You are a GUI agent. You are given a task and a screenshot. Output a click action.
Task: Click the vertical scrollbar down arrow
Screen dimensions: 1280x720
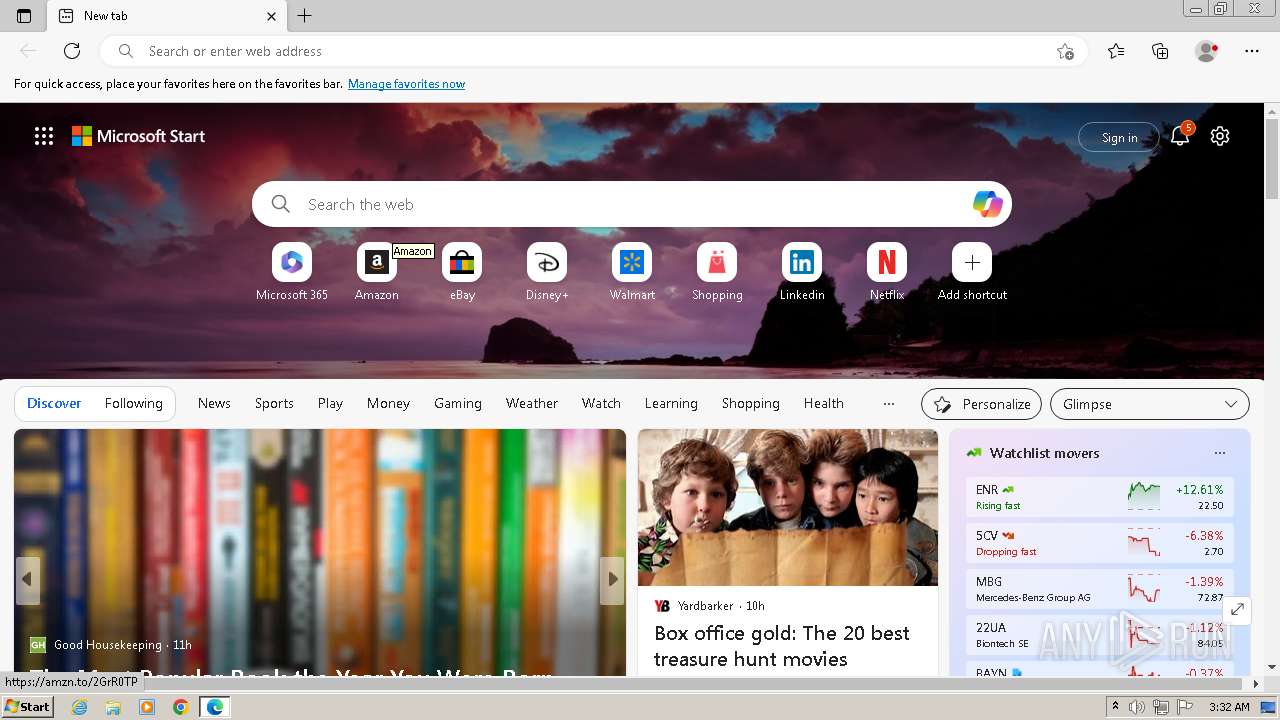click(x=1272, y=667)
